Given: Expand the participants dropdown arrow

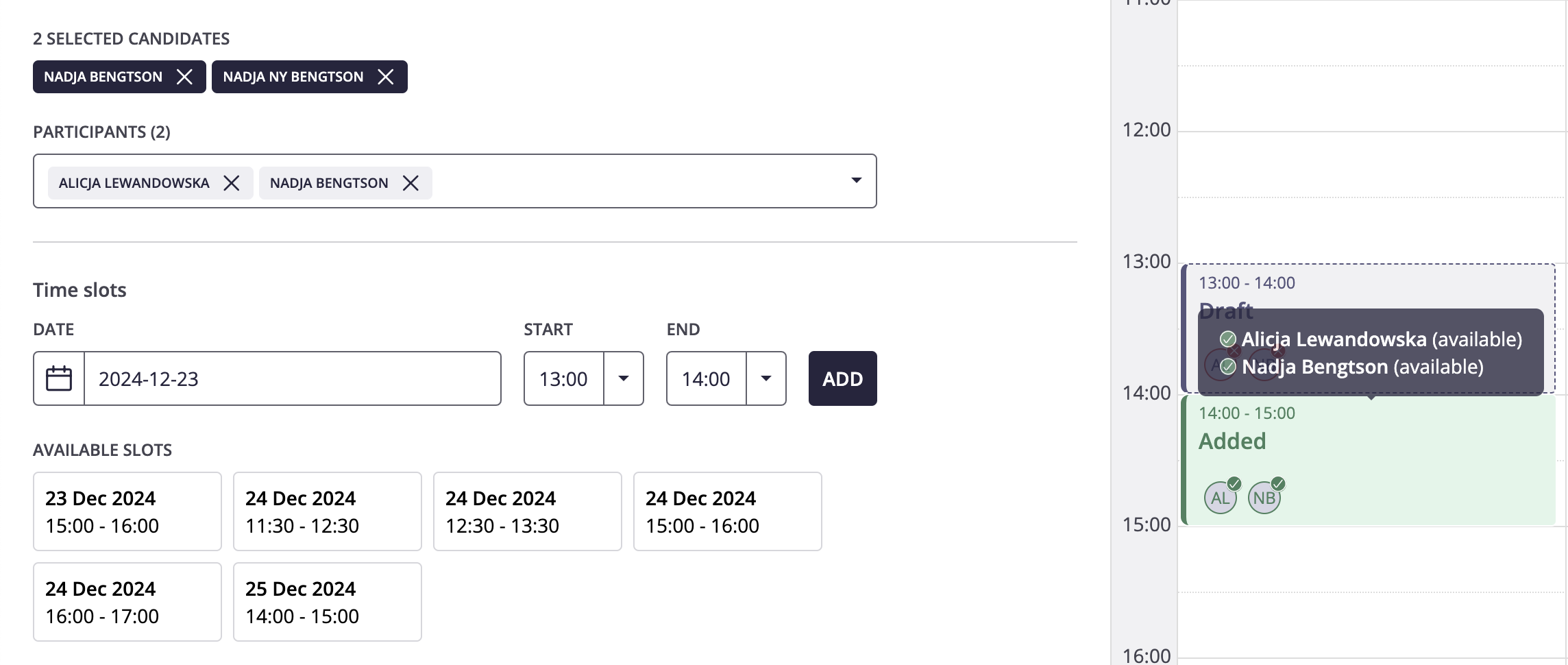Looking at the screenshot, I should [x=856, y=180].
